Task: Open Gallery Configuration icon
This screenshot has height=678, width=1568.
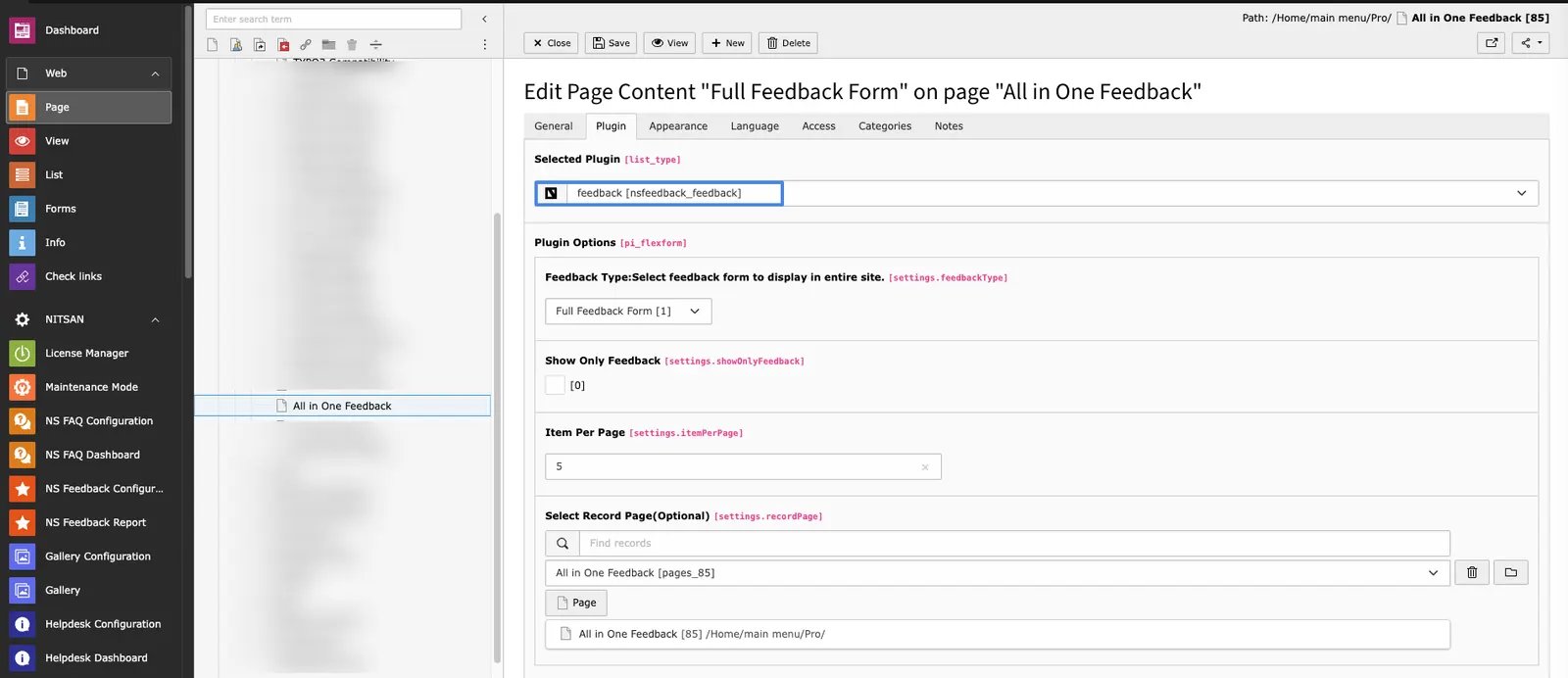Action: tap(22, 557)
